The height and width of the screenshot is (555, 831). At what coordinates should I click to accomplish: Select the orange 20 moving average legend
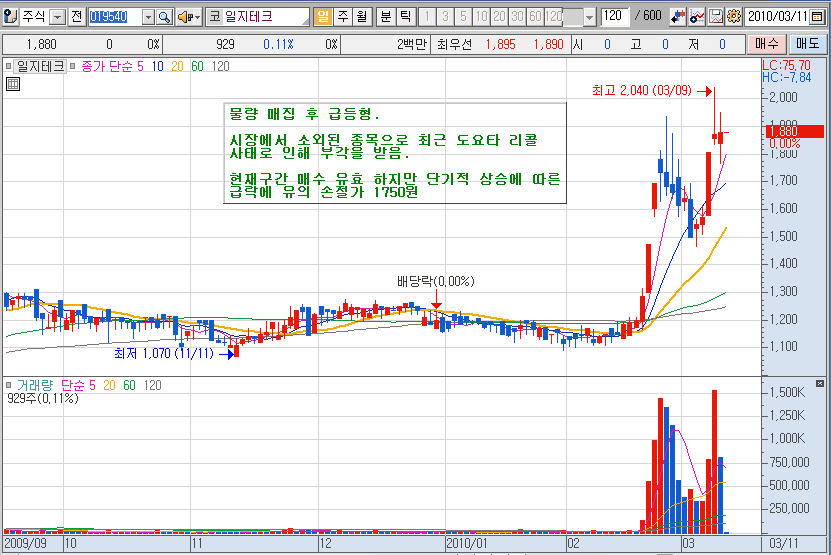tap(177, 66)
